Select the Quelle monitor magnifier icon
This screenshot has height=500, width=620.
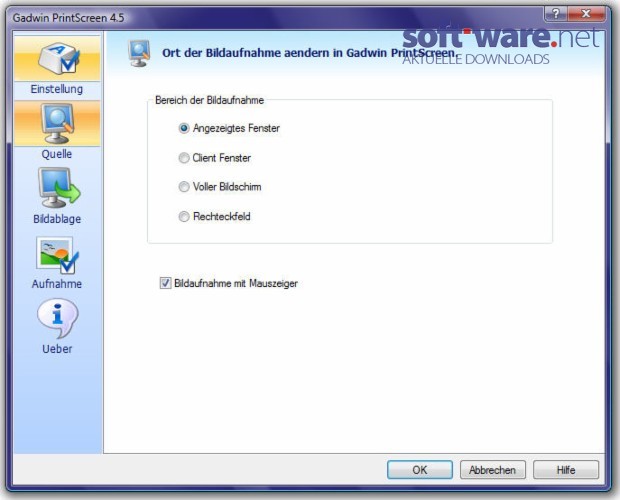tap(58, 123)
